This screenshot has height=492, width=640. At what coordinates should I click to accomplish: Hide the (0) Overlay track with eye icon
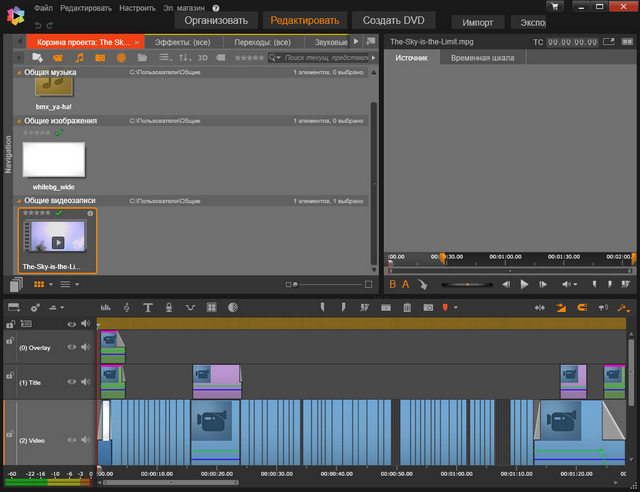(x=72, y=347)
